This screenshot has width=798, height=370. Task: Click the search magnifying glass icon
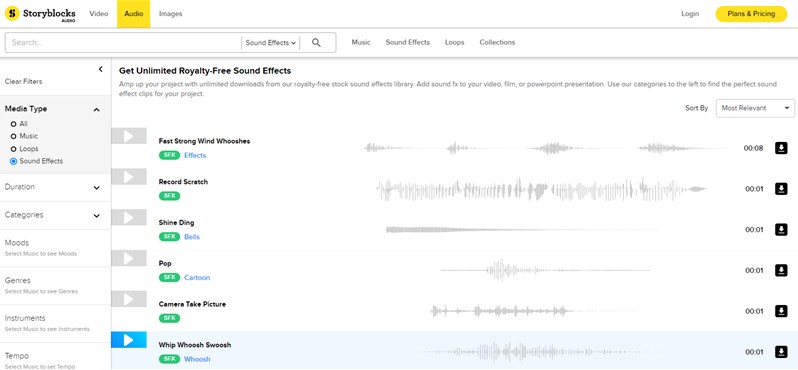[x=316, y=43]
